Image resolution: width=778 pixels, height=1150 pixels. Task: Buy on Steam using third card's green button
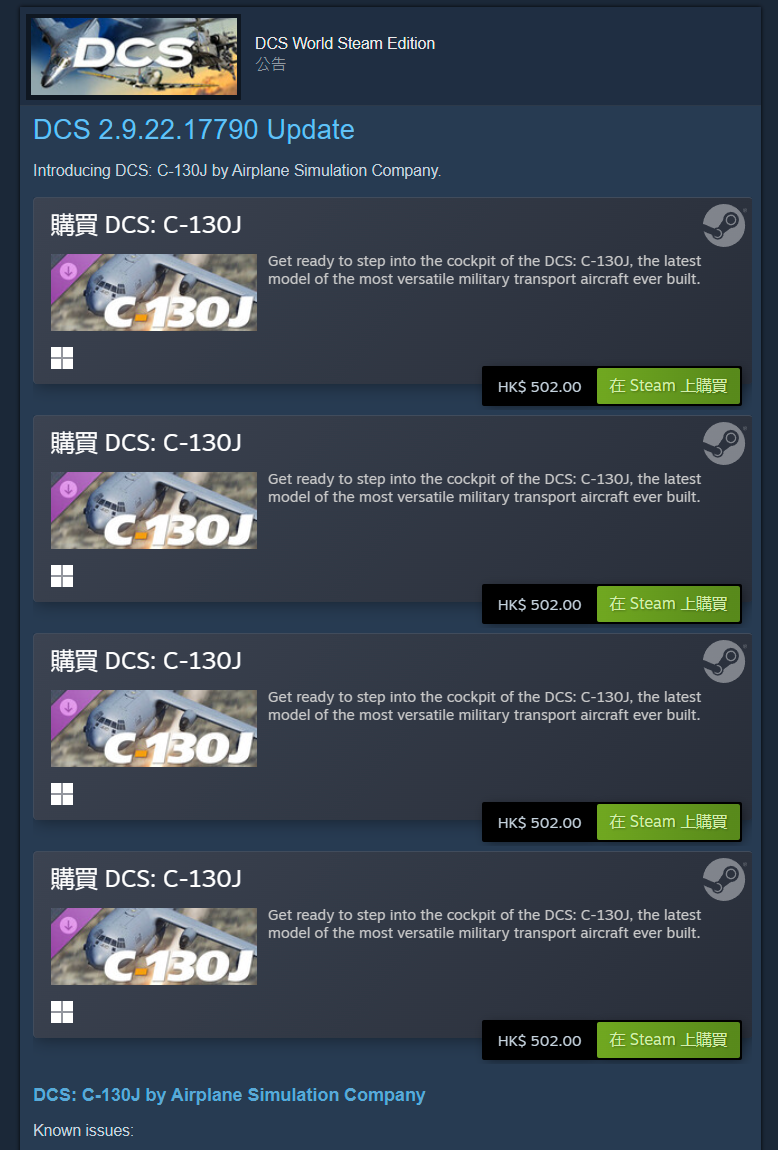point(668,821)
